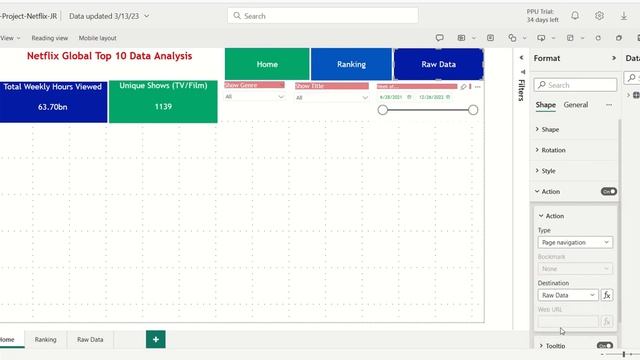Screen dimensions: 640x360
Task: Click the toolbar icon left of the shapes icon
Action: tap(490, 38)
